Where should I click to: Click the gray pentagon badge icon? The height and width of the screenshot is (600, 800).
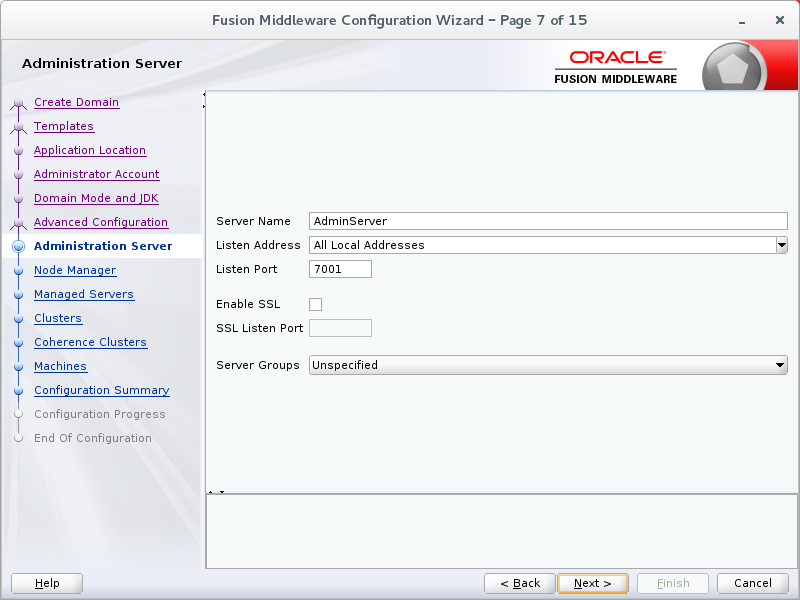pos(733,68)
